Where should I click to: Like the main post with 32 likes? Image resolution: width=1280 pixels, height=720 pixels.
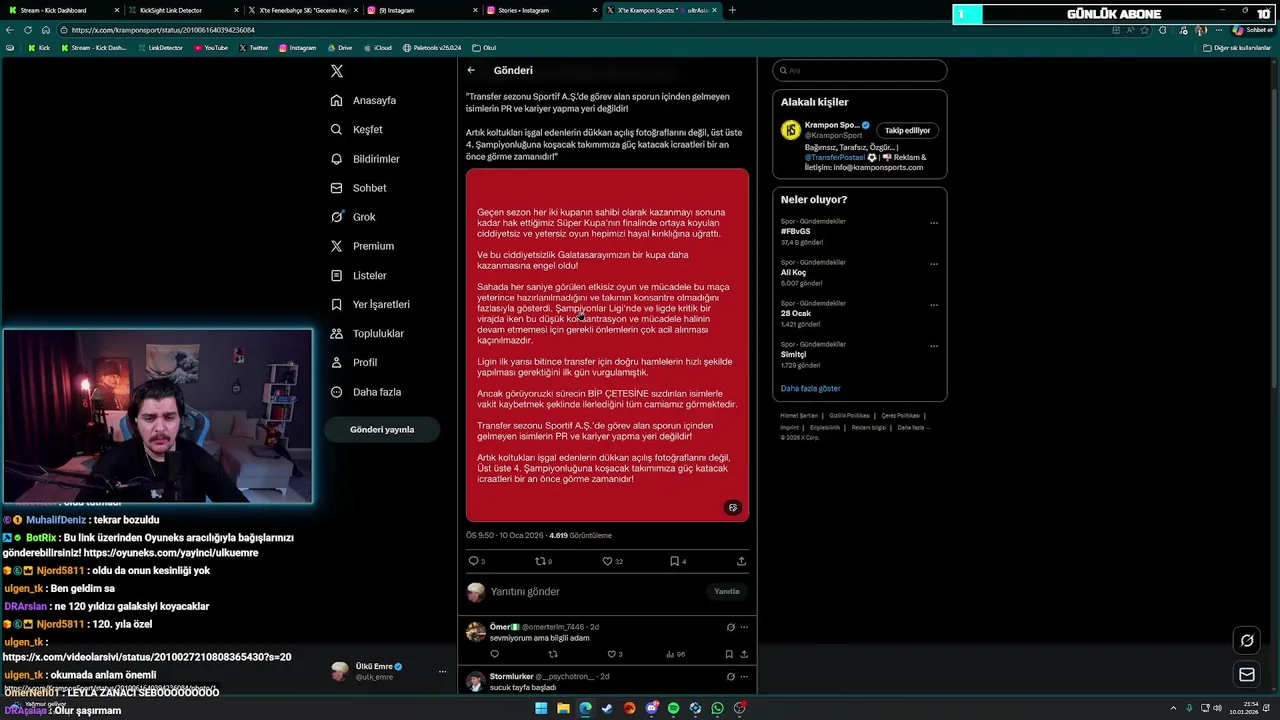click(x=607, y=561)
